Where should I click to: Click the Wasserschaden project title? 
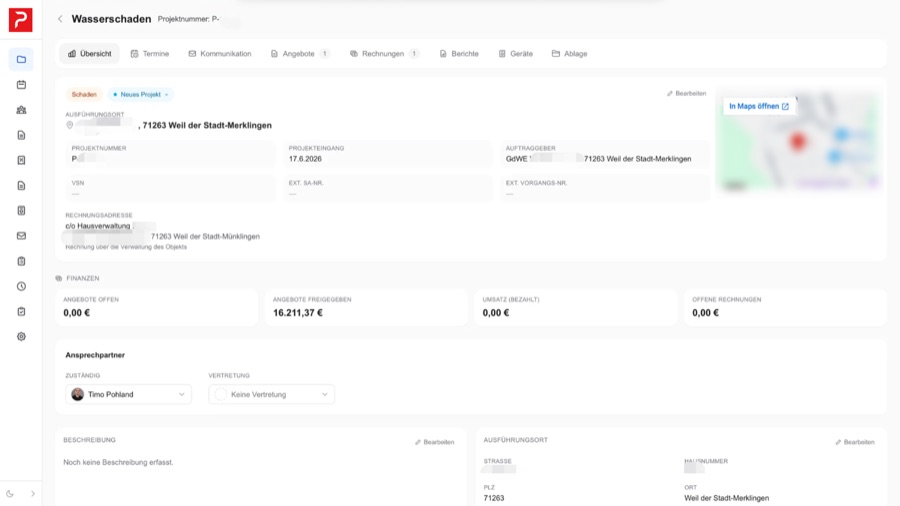(111, 19)
